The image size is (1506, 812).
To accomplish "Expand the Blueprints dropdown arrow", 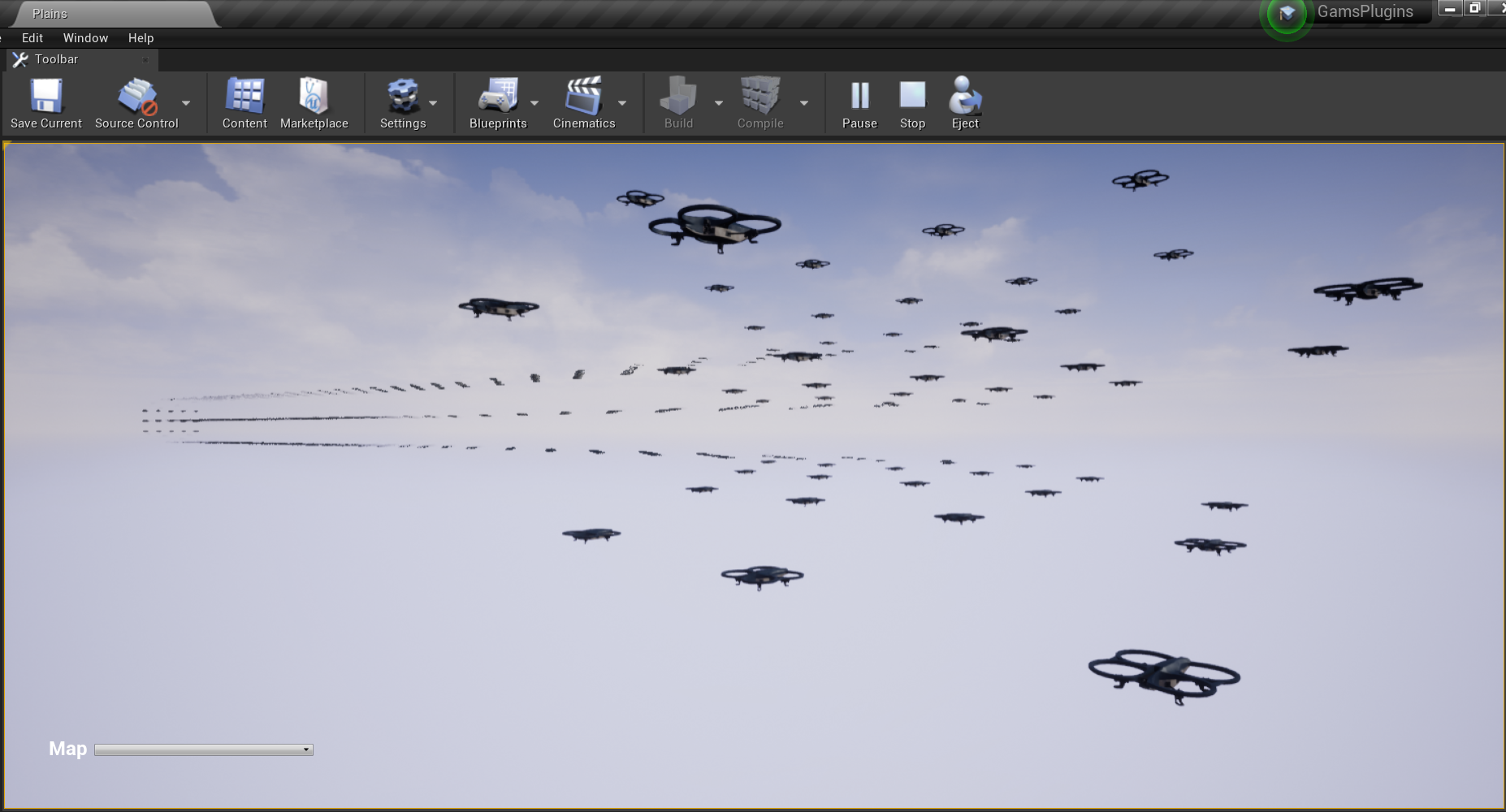I will point(534,104).
